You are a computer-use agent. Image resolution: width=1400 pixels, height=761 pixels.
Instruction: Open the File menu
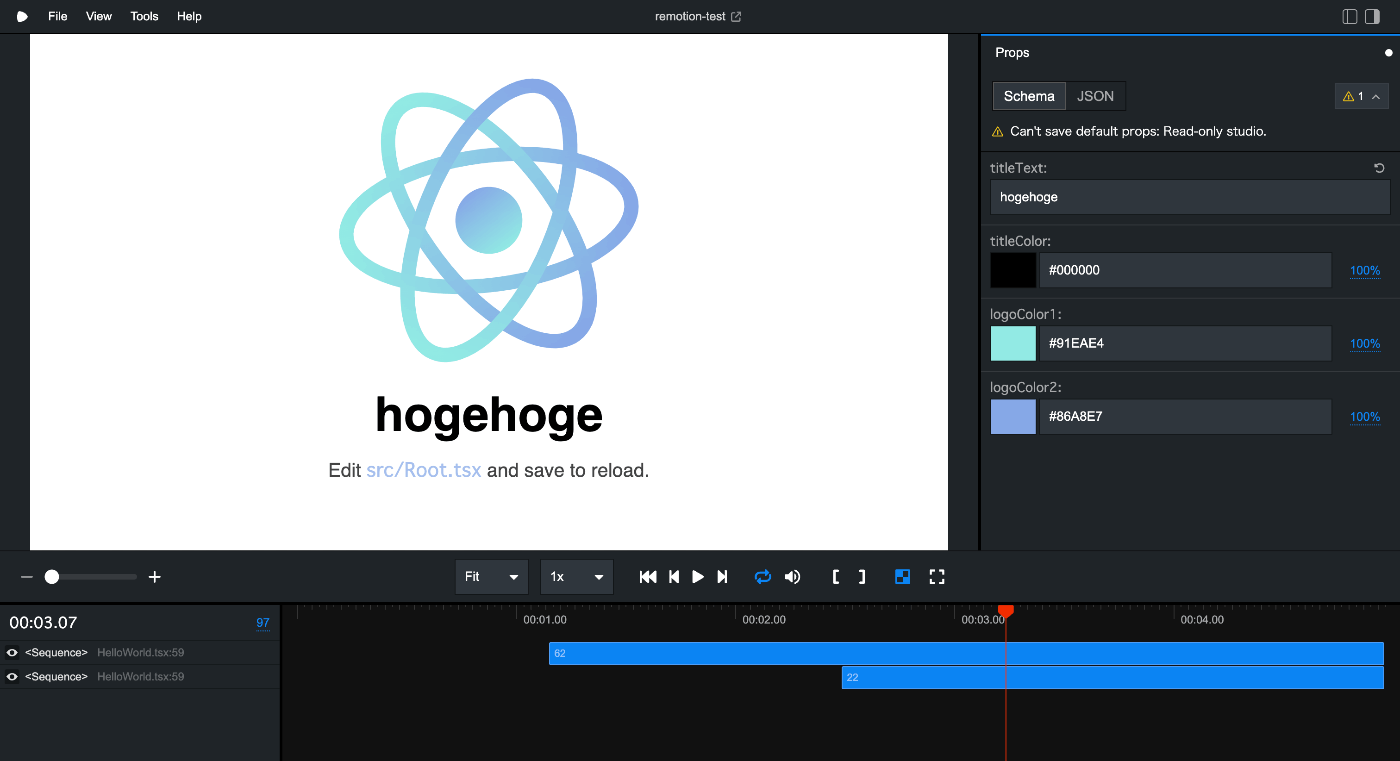click(x=58, y=16)
